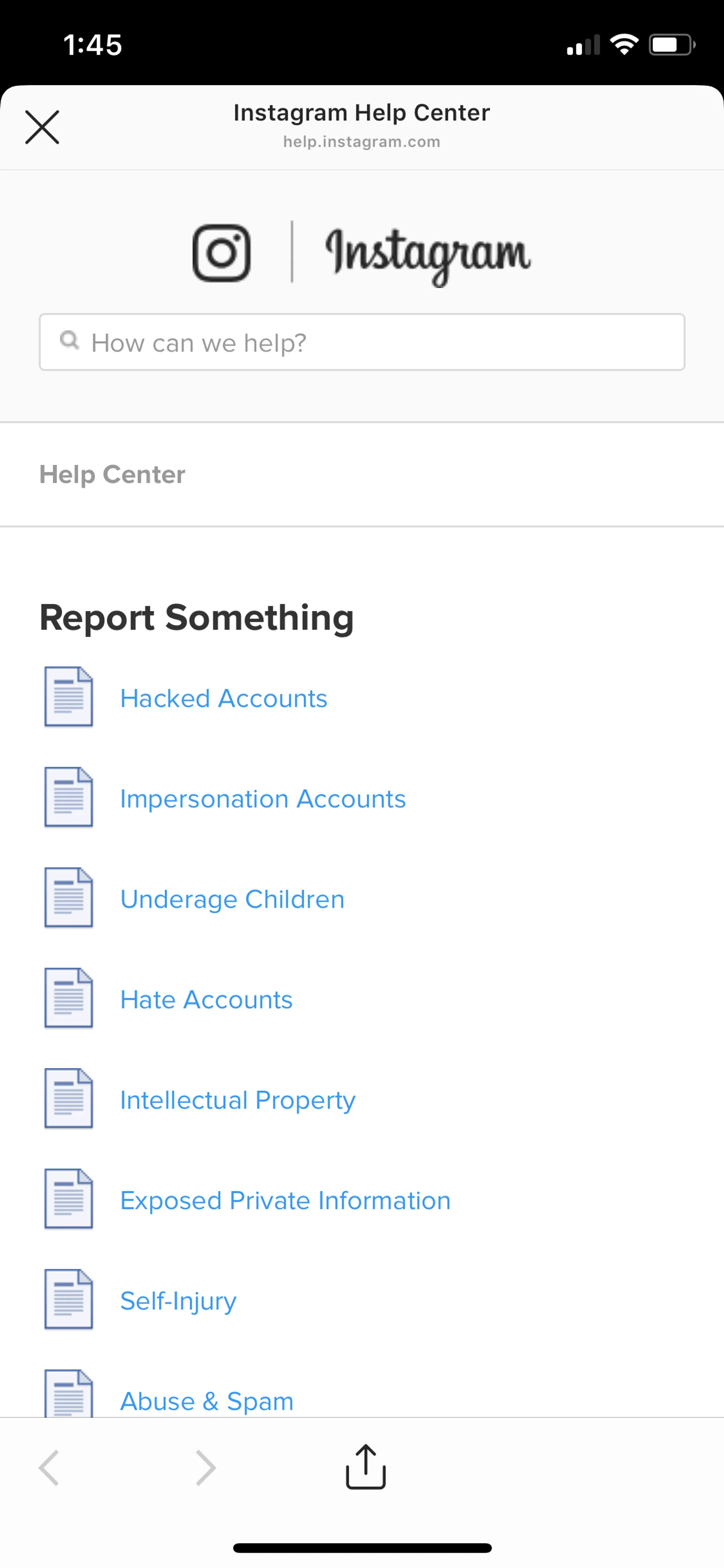Open the Help Center breadcrumb
The image size is (724, 1568).
coord(112,474)
